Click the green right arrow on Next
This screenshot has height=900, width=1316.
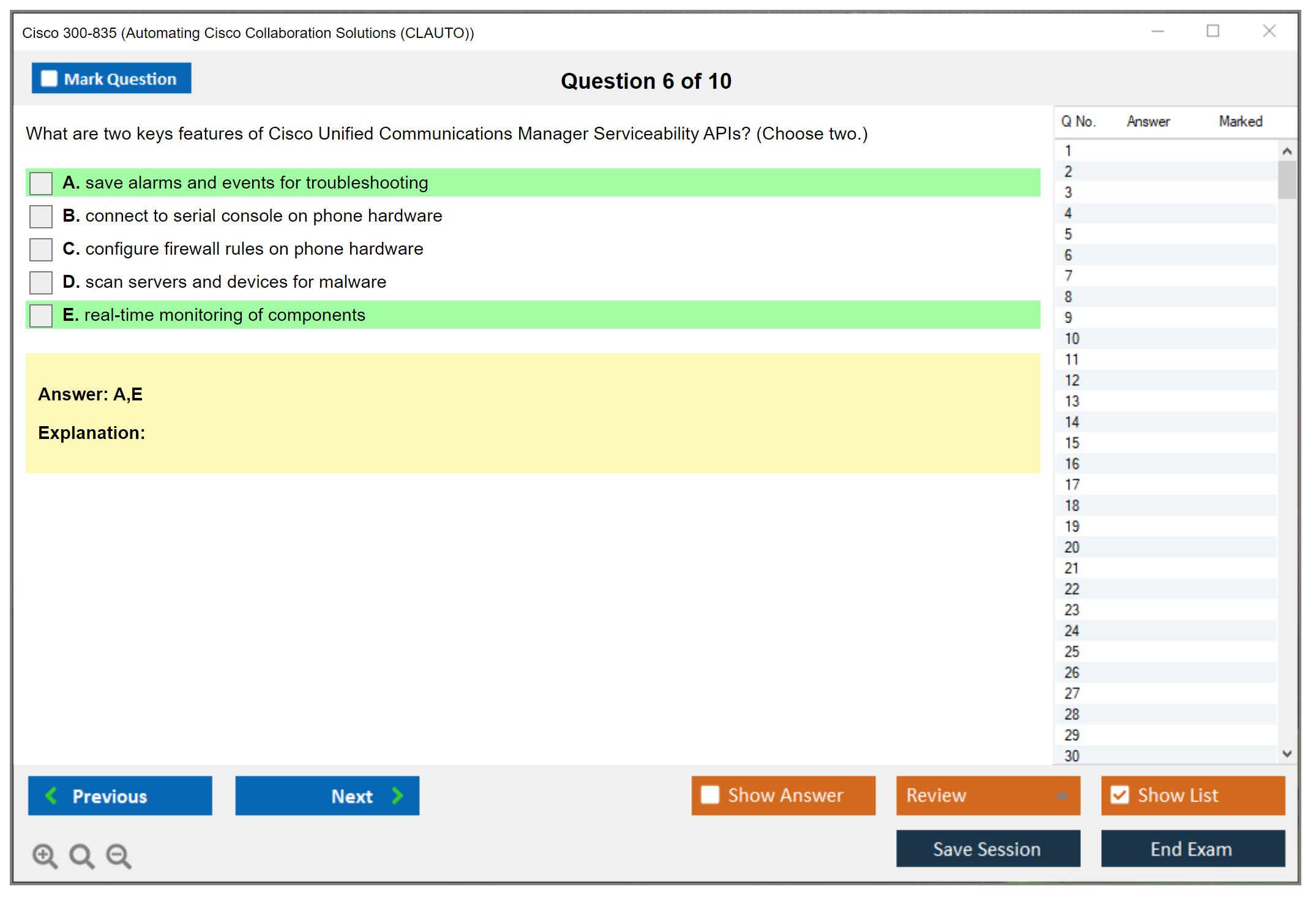click(x=397, y=795)
